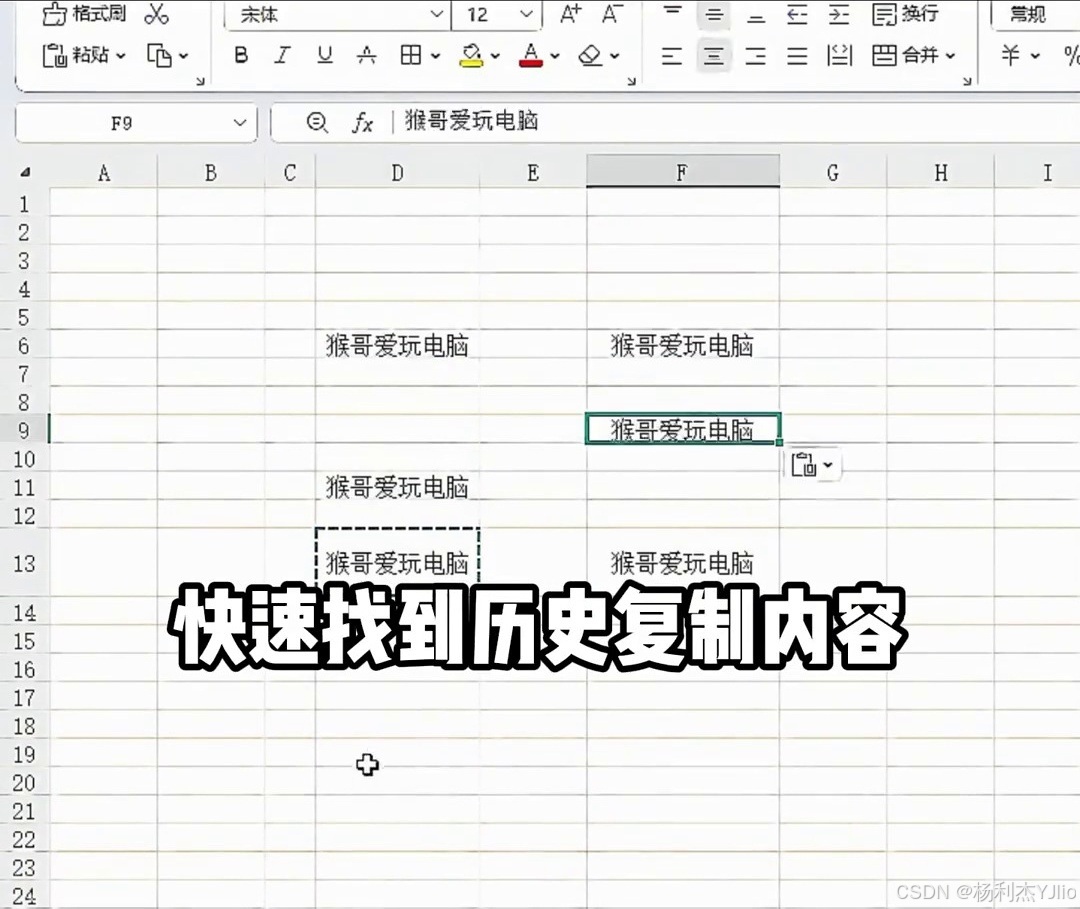Select column A header
This screenshot has width=1080, height=909.
(104, 173)
